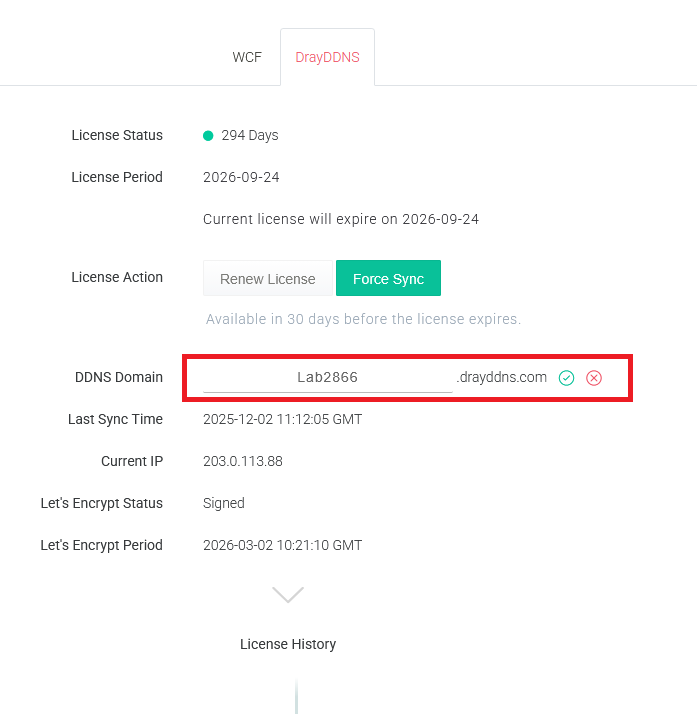Click the 'Current IP' label
Viewport: 697px width, 714px height.
coord(132,461)
